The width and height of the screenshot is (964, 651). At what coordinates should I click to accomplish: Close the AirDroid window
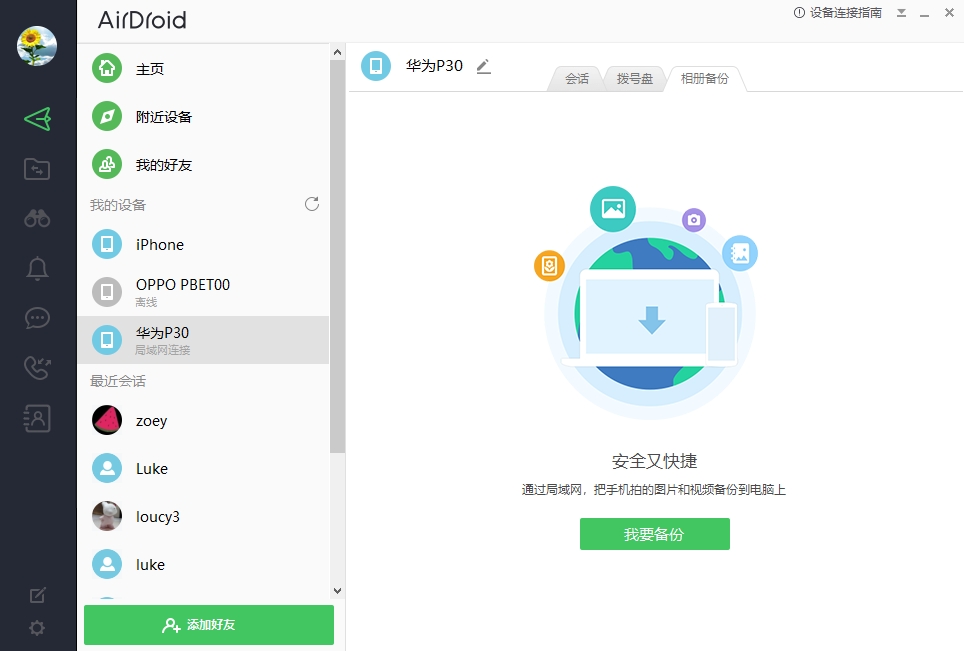point(949,12)
